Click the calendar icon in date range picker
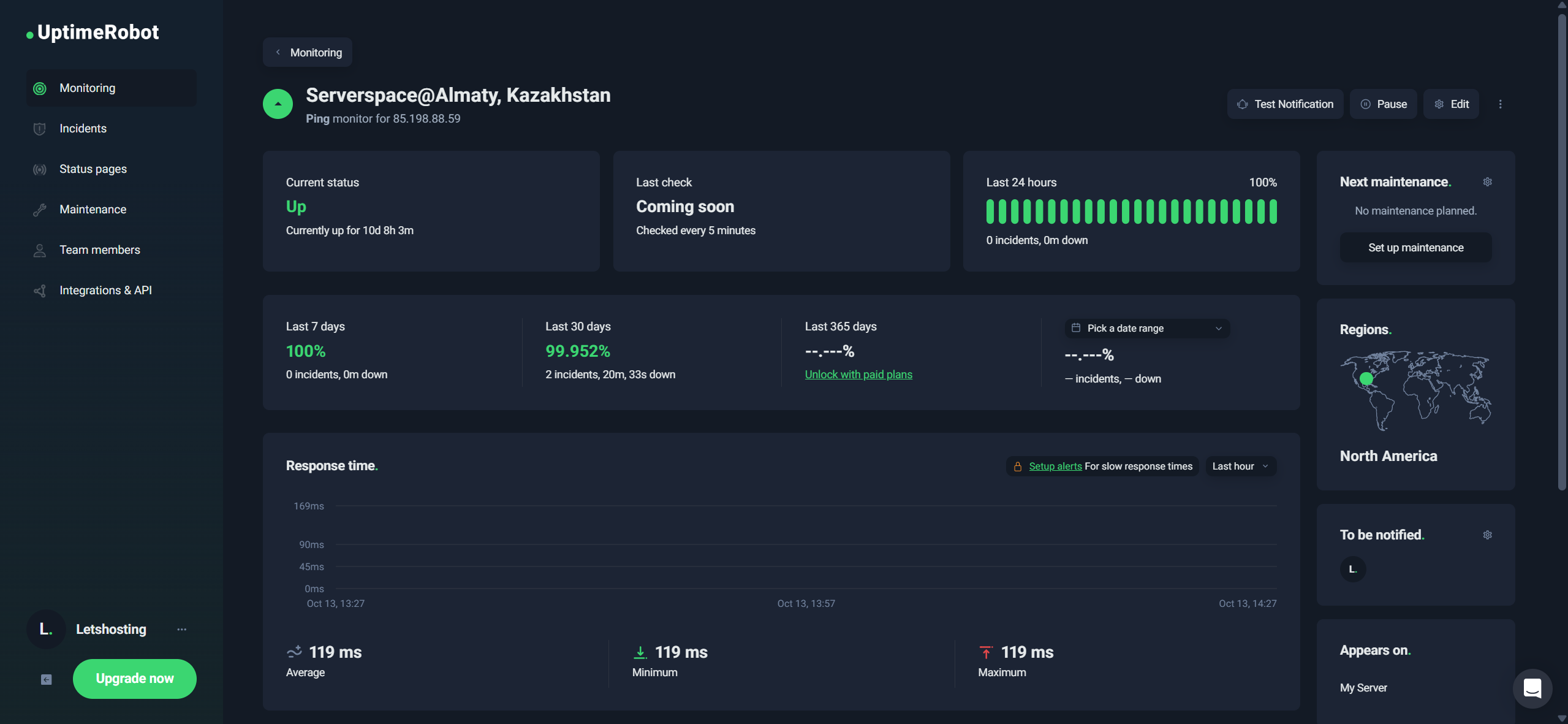 click(1076, 328)
